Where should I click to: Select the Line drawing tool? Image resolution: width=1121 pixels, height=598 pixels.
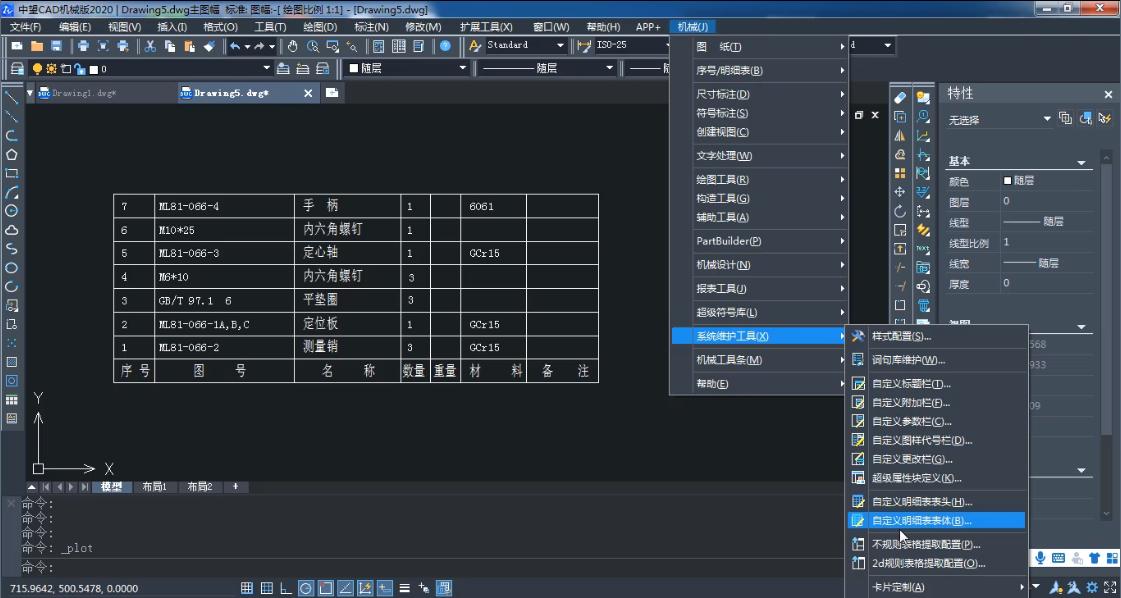(x=12, y=98)
